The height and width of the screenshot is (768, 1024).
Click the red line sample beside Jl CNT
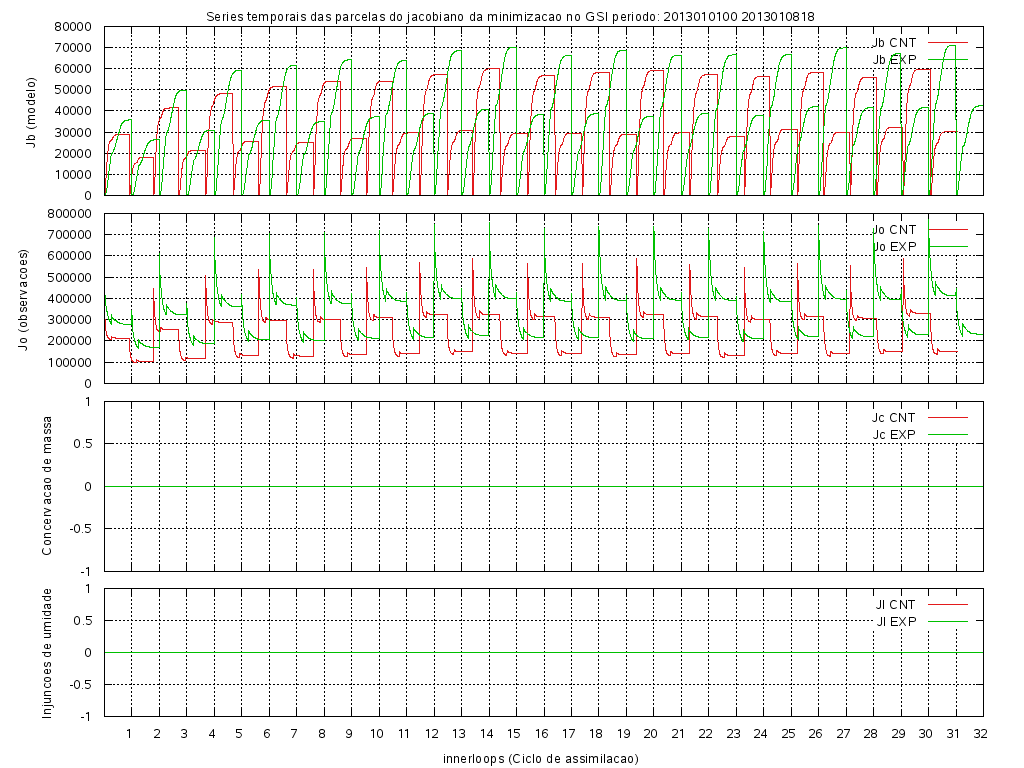[948, 604]
